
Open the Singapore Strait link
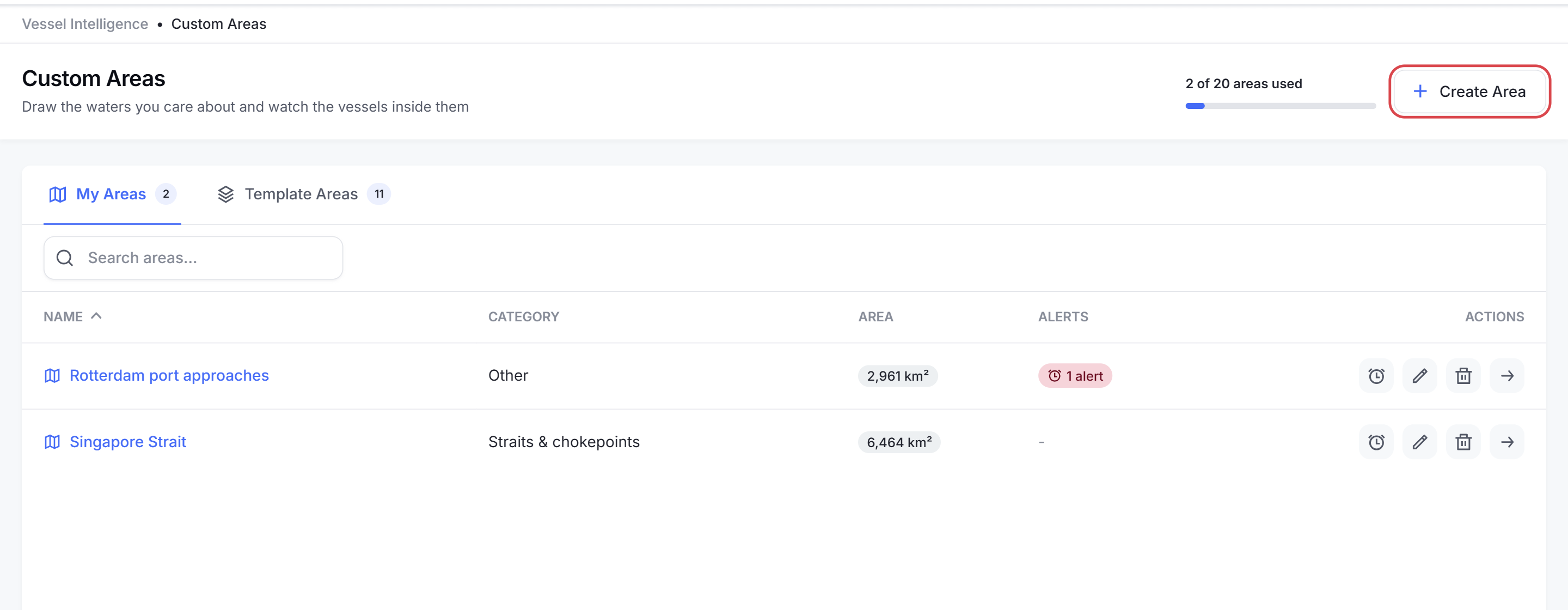click(x=128, y=442)
